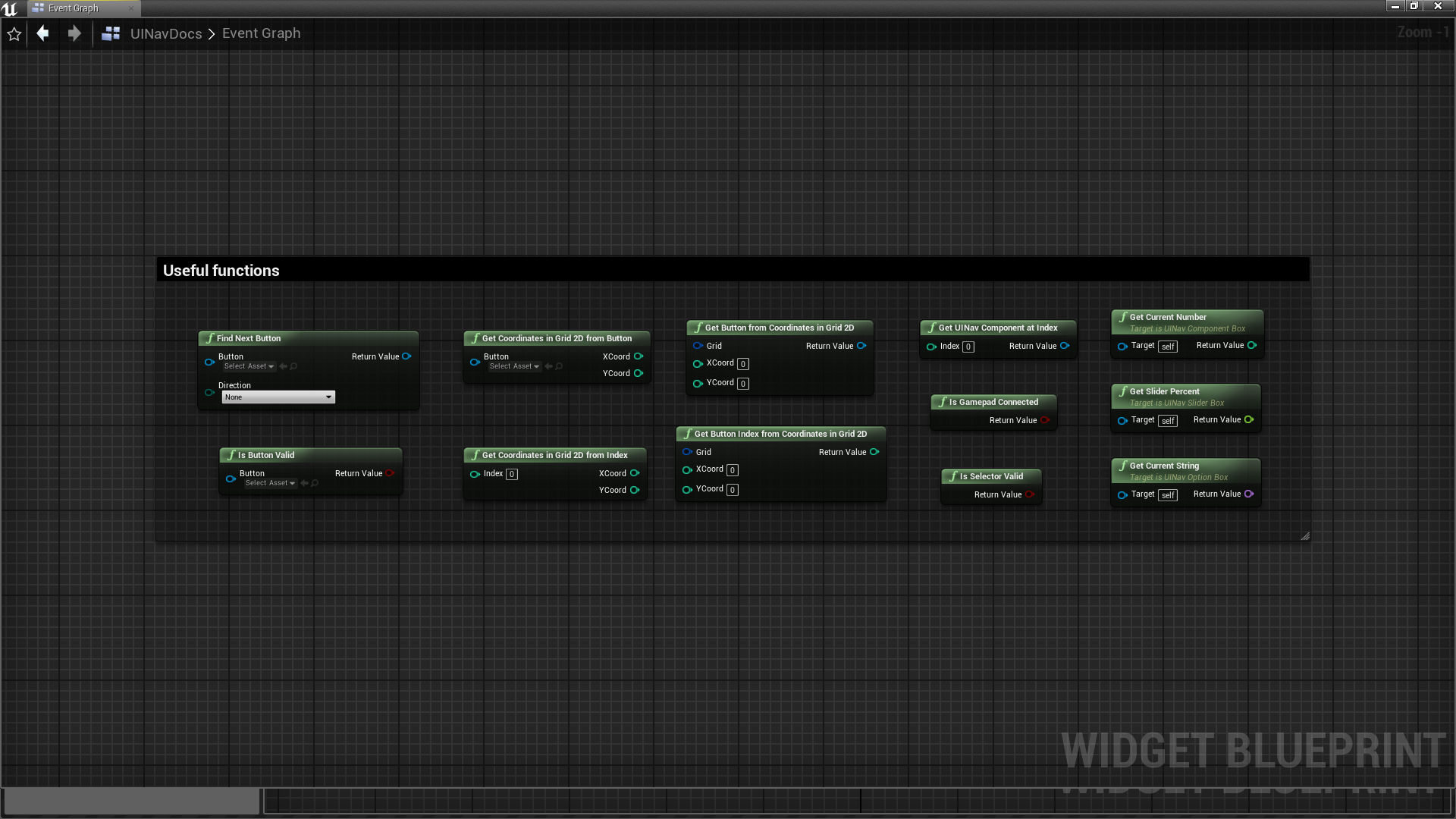Screen dimensions: 1456x819
Task: Click the Get Coordinates in Grid 2D from Button icon
Action: [475, 338]
